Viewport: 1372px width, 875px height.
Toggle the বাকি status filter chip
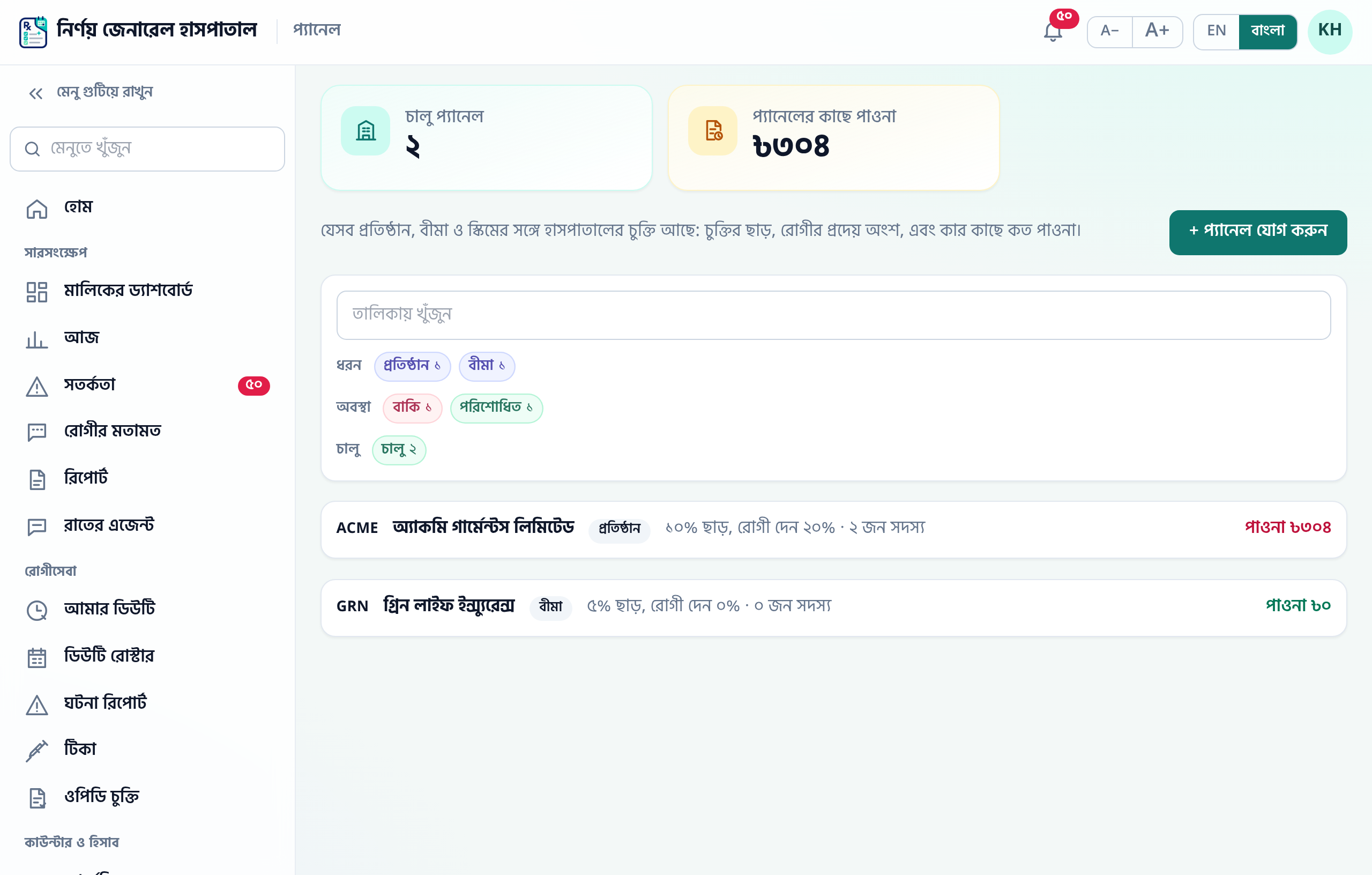[x=412, y=408]
